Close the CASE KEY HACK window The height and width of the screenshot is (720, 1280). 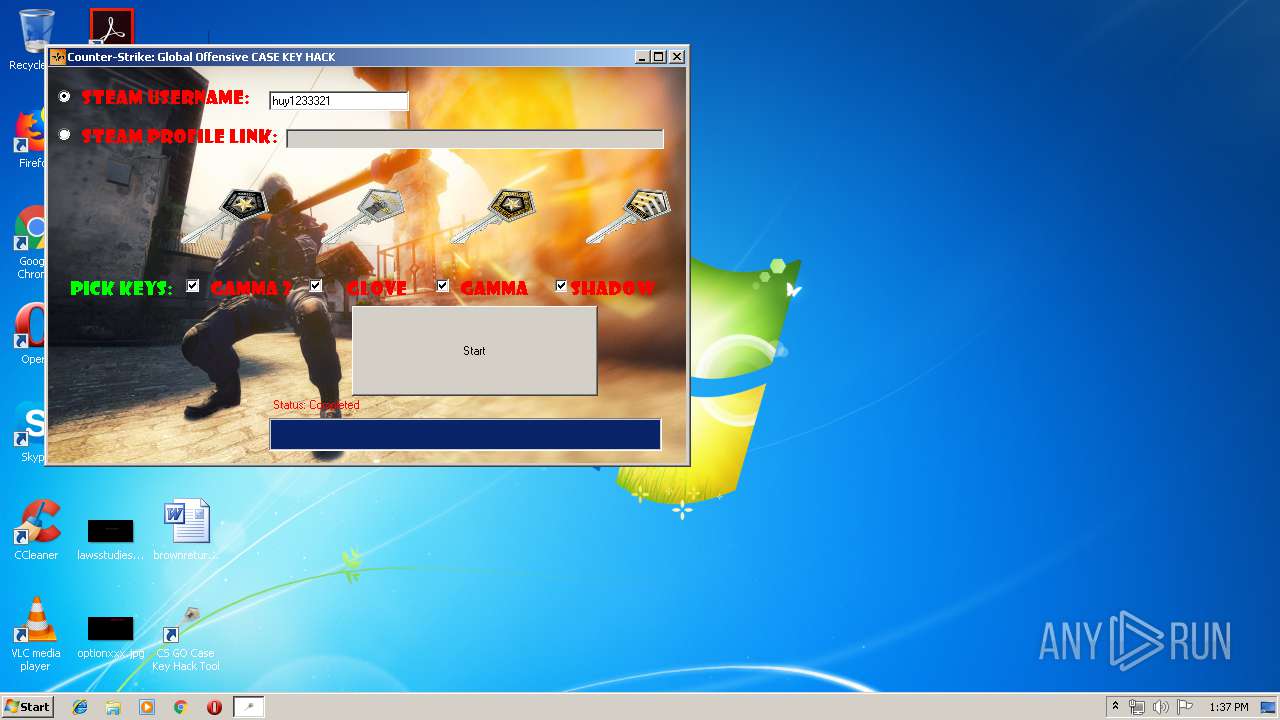coord(677,57)
